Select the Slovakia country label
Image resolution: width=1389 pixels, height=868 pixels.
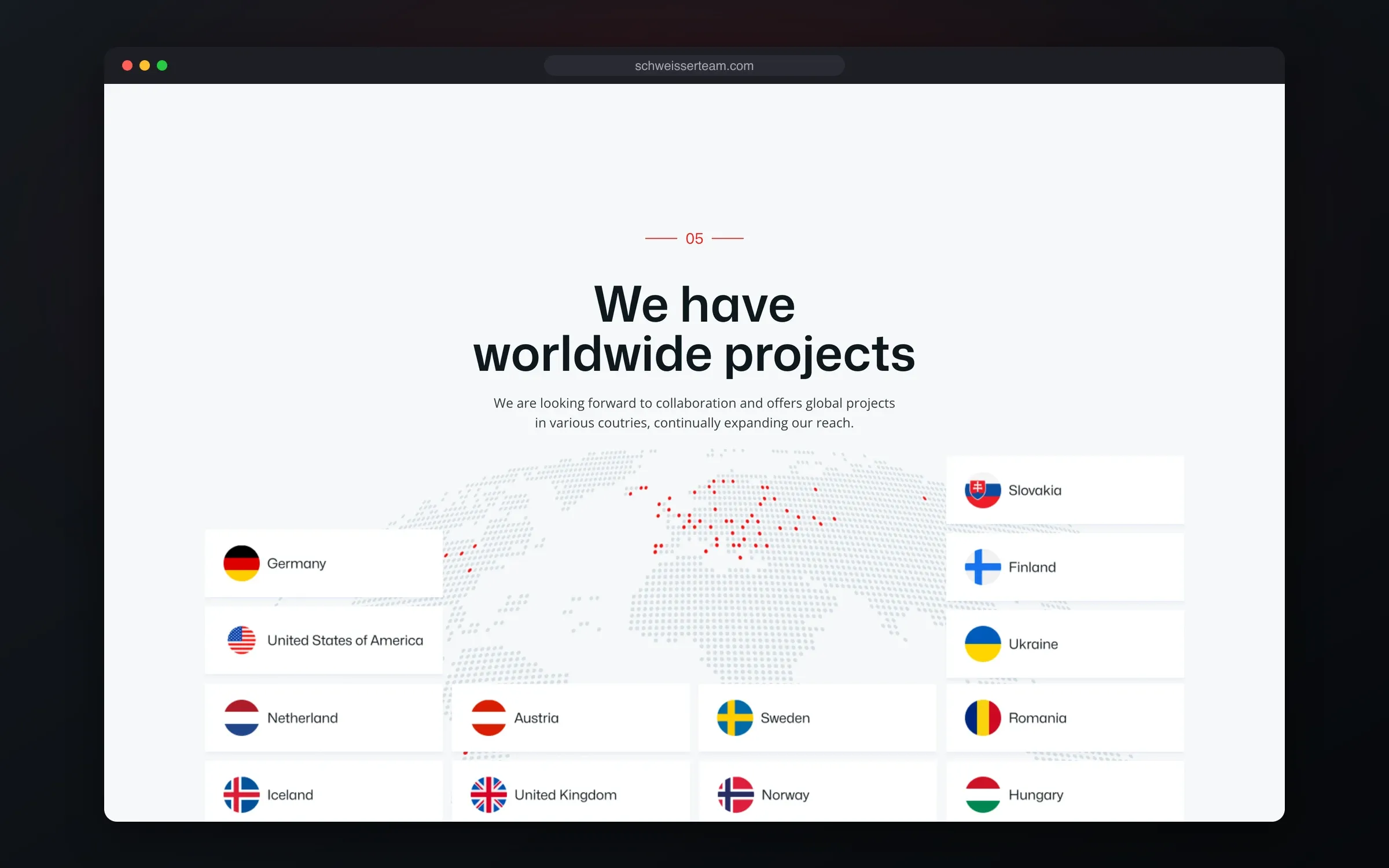pos(1035,490)
